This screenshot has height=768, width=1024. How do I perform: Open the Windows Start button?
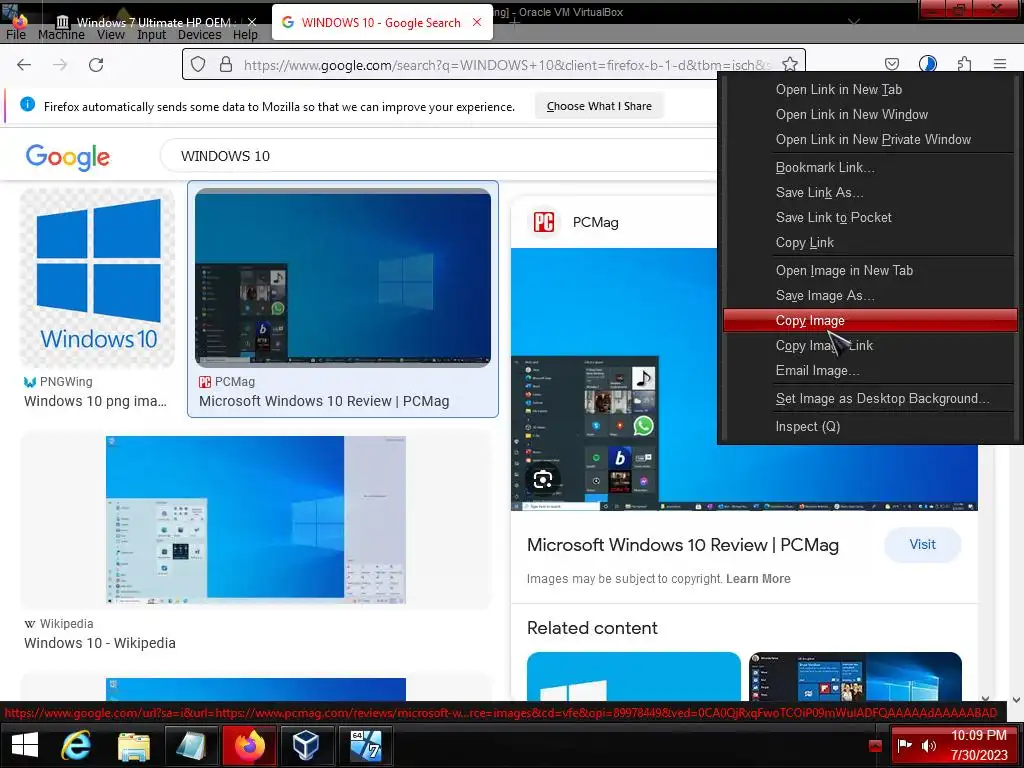[25, 744]
